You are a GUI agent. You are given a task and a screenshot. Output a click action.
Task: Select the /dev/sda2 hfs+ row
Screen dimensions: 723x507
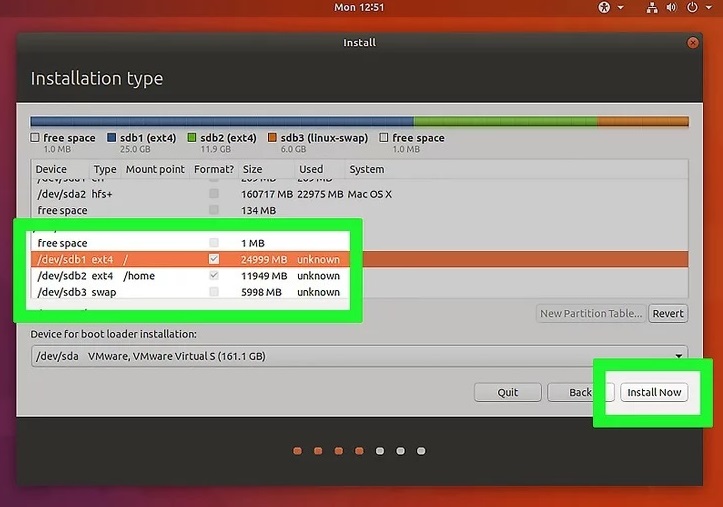pyautogui.click(x=359, y=194)
